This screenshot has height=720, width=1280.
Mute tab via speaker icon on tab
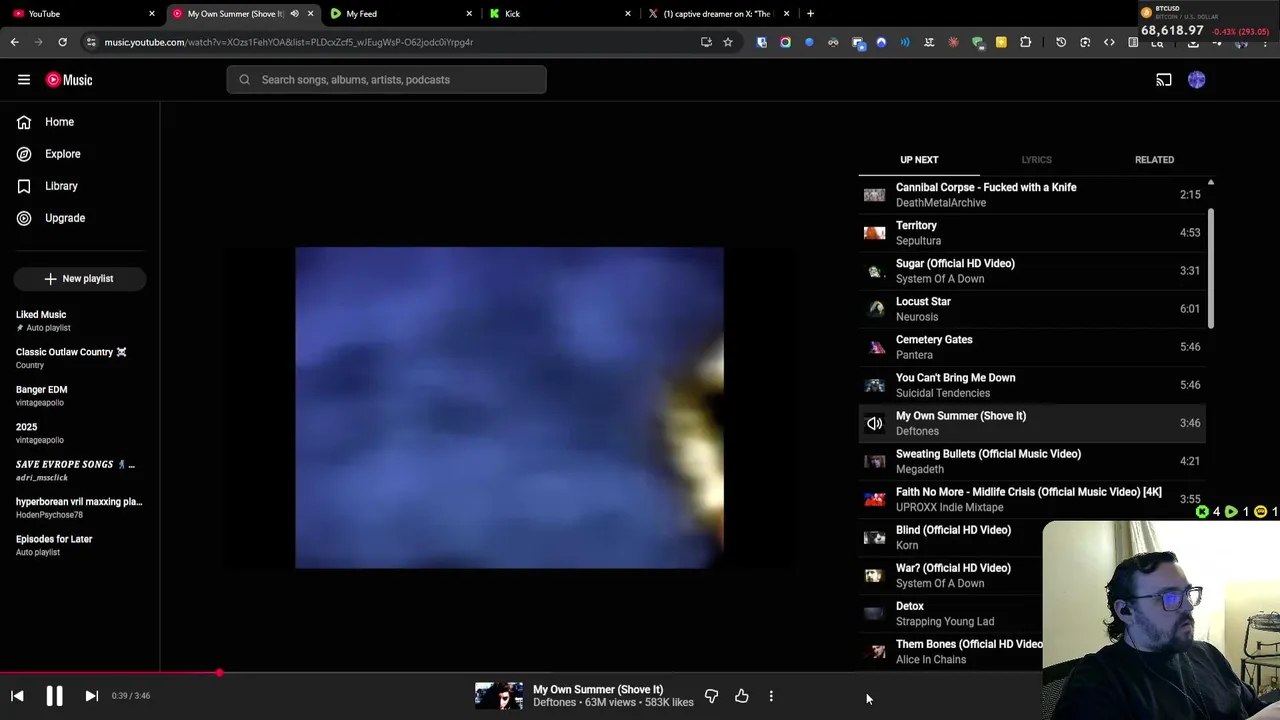(294, 14)
